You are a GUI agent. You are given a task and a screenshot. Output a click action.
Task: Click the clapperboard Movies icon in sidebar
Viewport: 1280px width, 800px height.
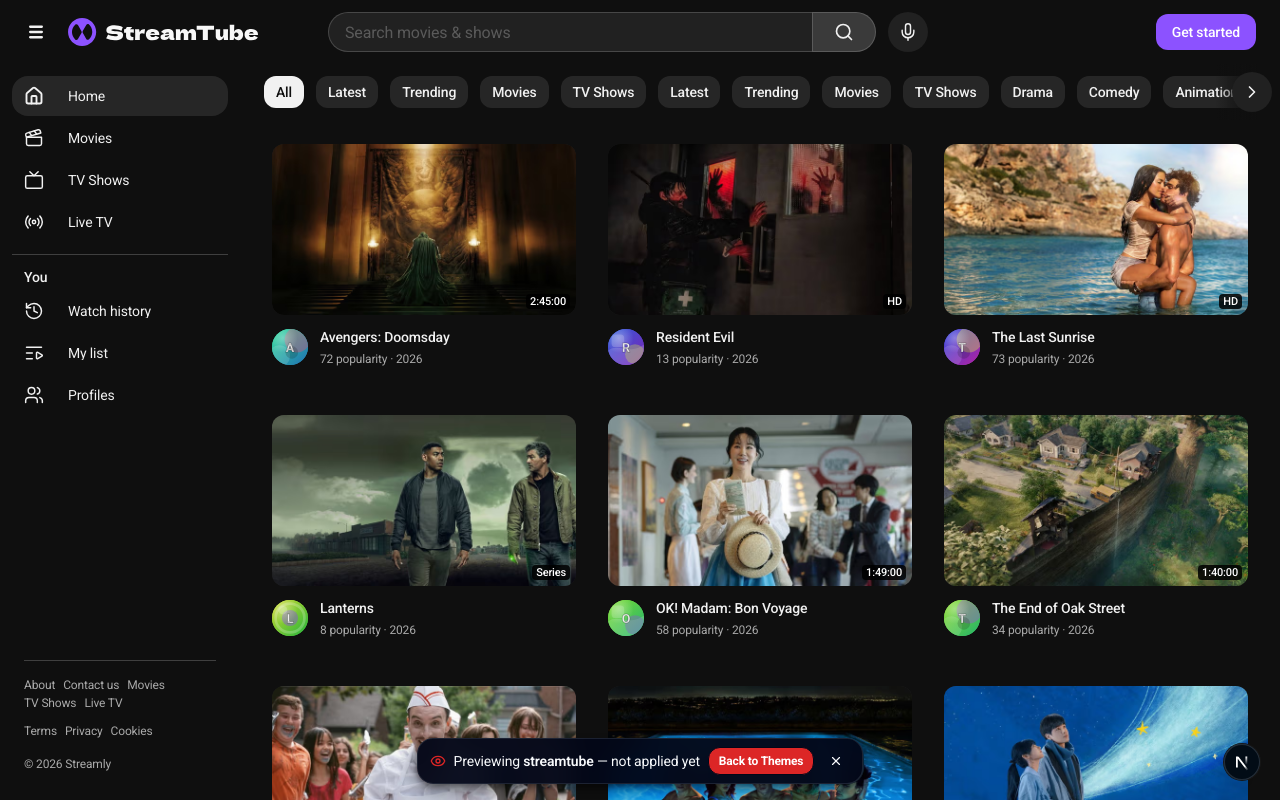pos(34,138)
